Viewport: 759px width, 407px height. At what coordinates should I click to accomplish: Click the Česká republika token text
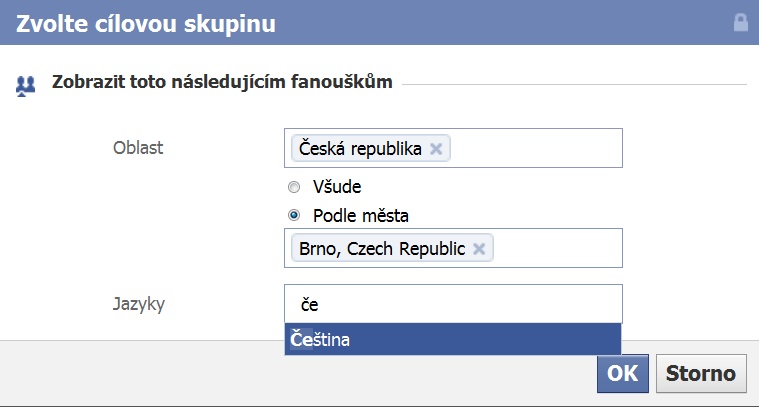click(x=360, y=149)
